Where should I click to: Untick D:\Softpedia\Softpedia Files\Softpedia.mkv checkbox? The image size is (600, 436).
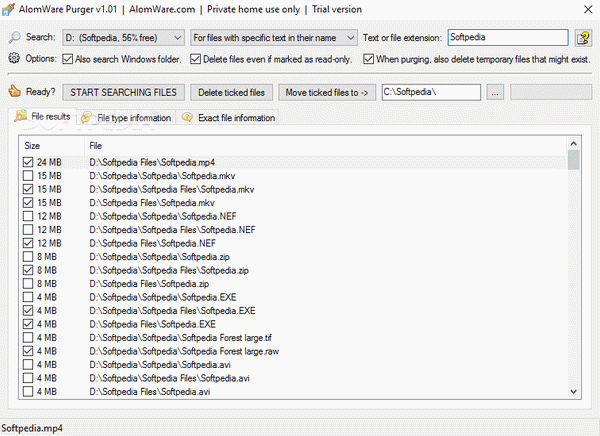click(x=28, y=189)
